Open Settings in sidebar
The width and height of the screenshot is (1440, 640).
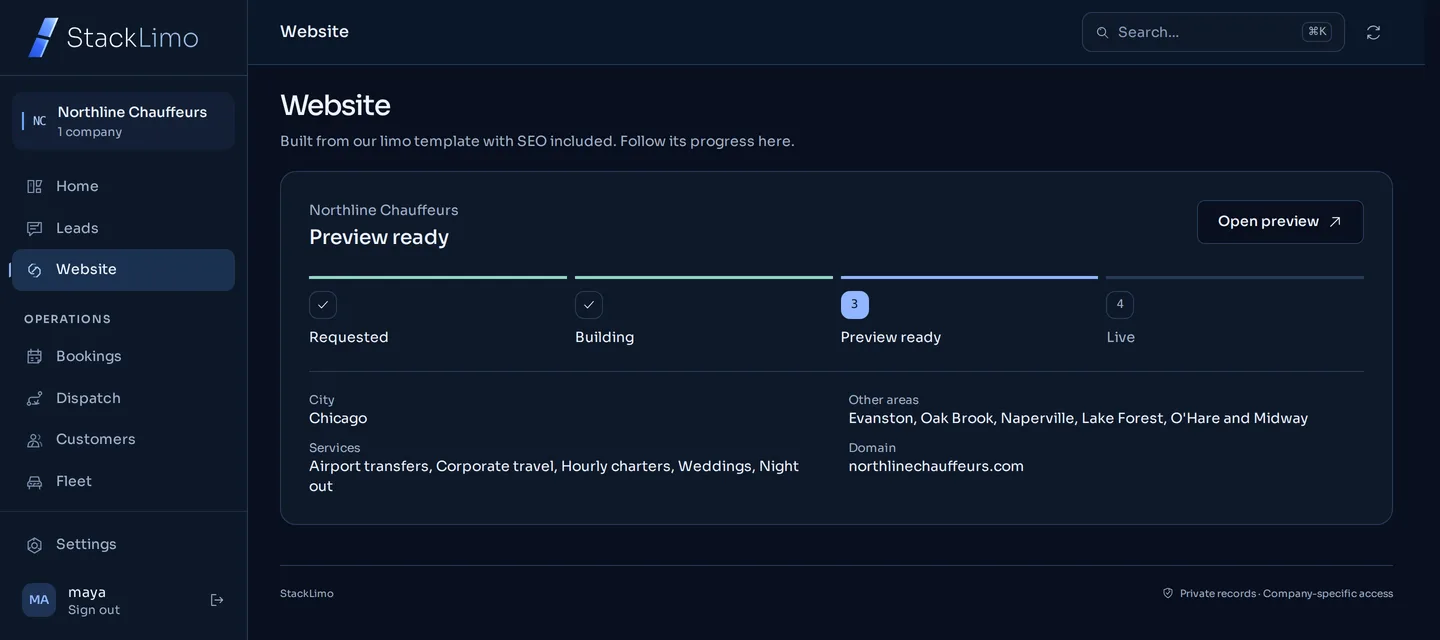tap(123, 545)
